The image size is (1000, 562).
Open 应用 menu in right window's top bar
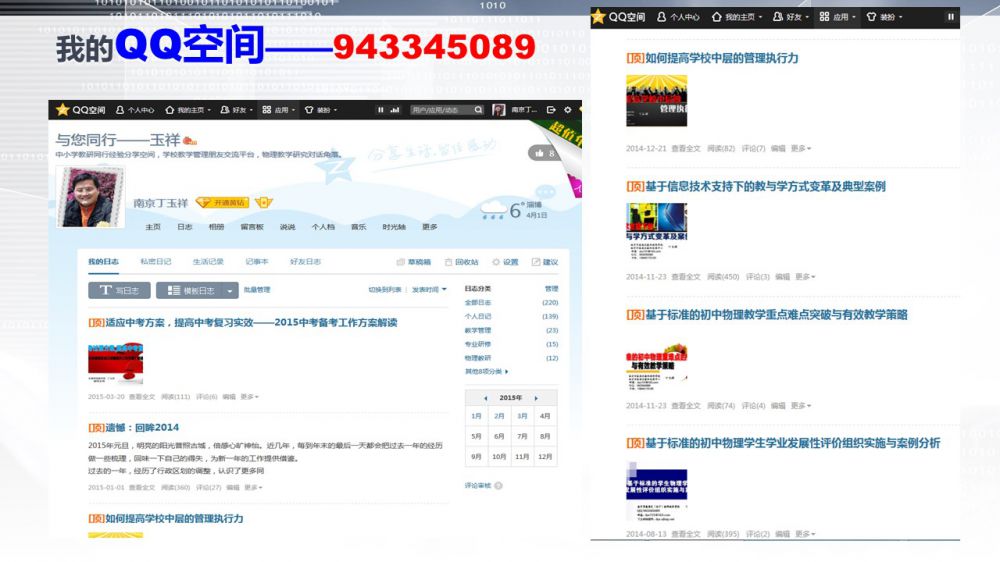(x=833, y=17)
